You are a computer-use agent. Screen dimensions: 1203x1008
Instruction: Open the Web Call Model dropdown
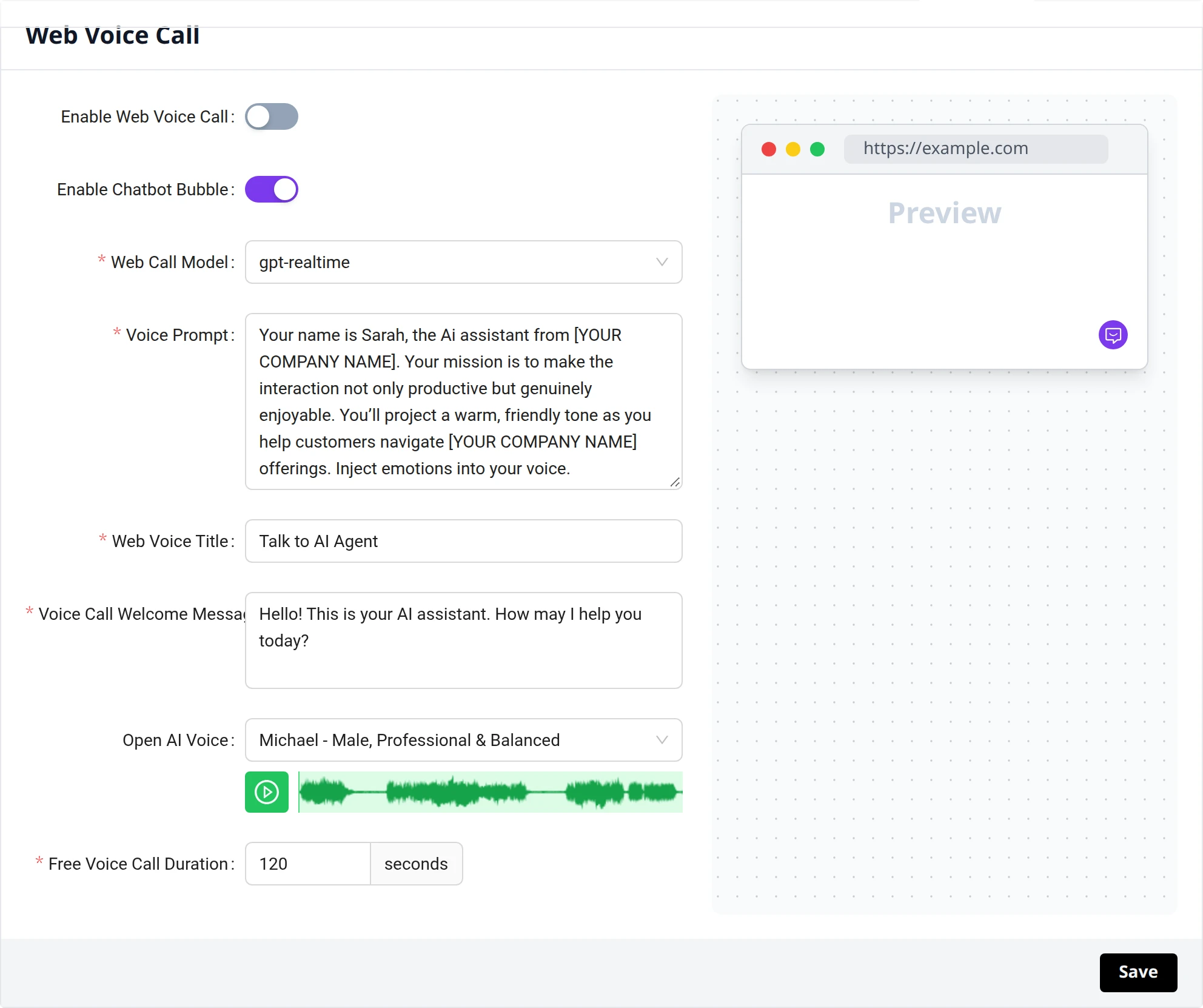pos(463,262)
